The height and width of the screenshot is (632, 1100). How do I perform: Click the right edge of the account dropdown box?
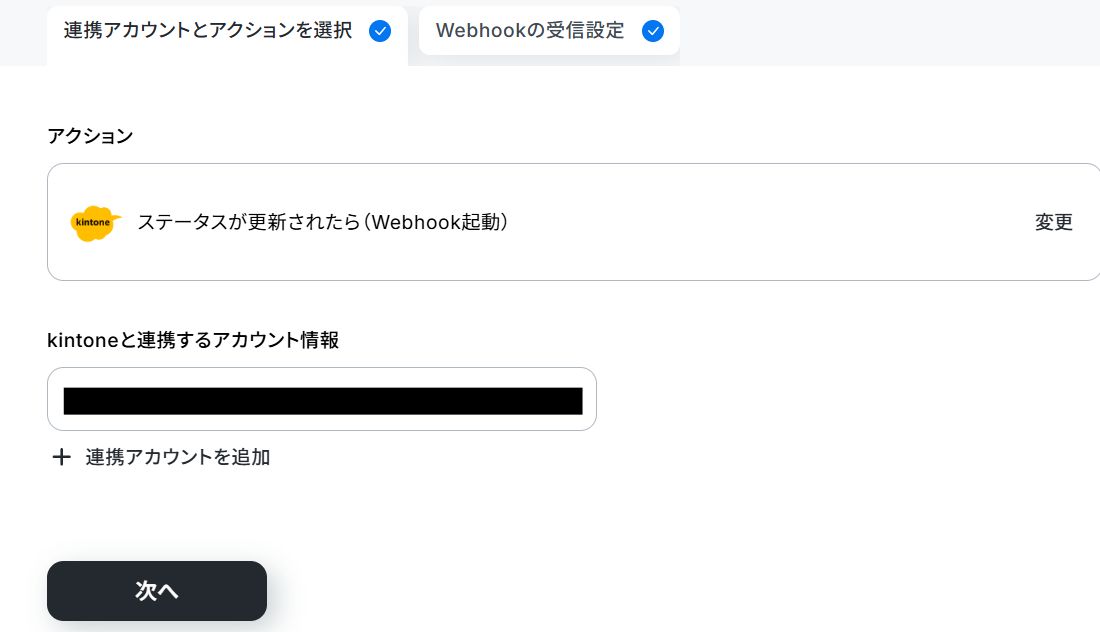[x=589, y=399]
